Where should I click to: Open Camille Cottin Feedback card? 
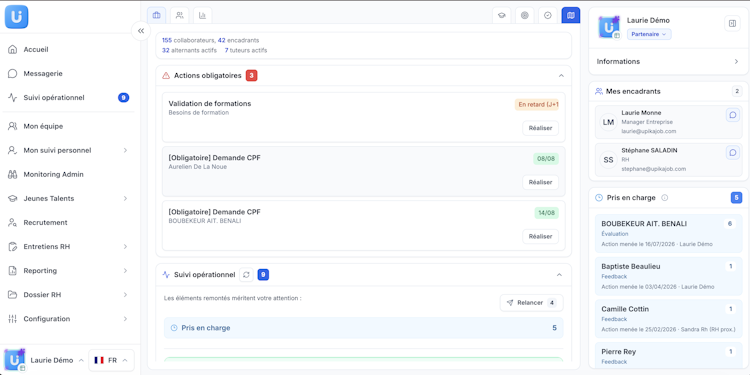(669, 319)
